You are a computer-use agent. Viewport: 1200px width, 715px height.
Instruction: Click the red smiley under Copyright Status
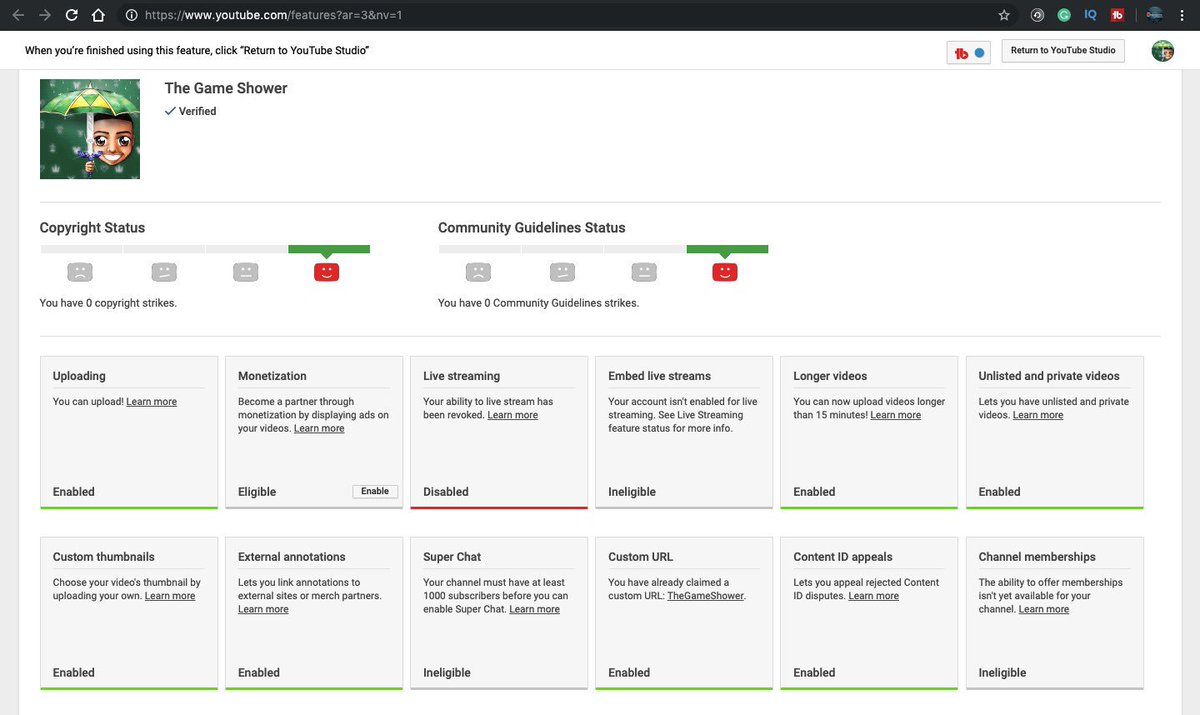coord(326,271)
